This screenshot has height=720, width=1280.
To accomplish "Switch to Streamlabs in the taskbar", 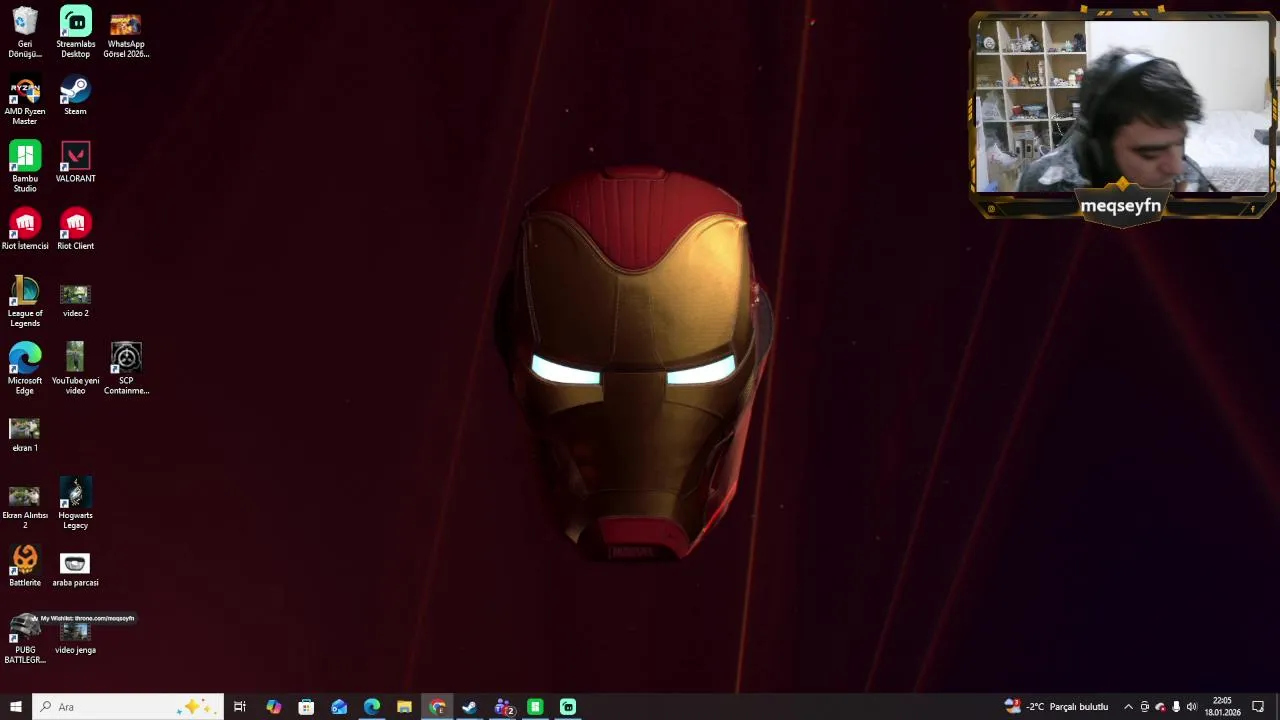I will [568, 707].
